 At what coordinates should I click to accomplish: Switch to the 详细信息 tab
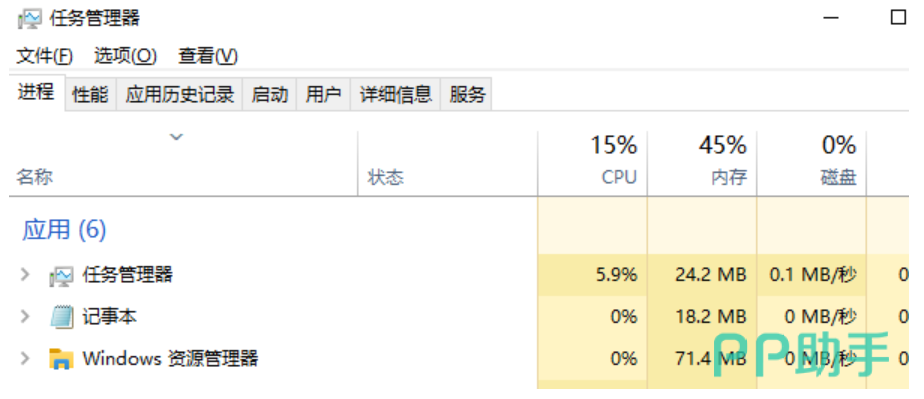click(395, 94)
